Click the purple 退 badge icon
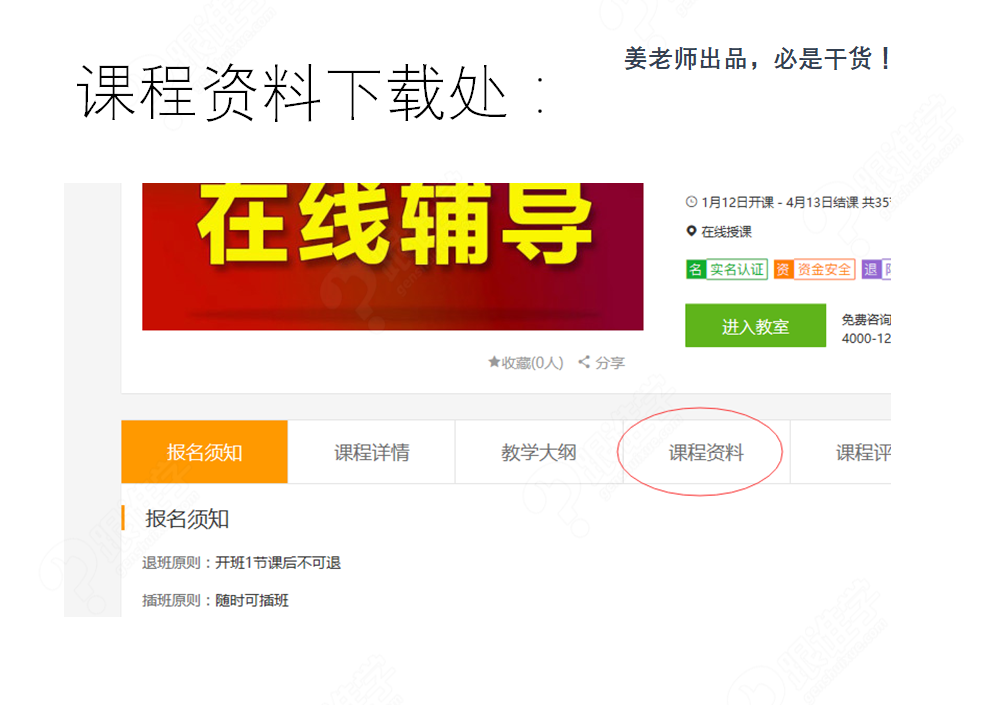Screen dimensions: 1000x705 pyautogui.click(x=871, y=269)
